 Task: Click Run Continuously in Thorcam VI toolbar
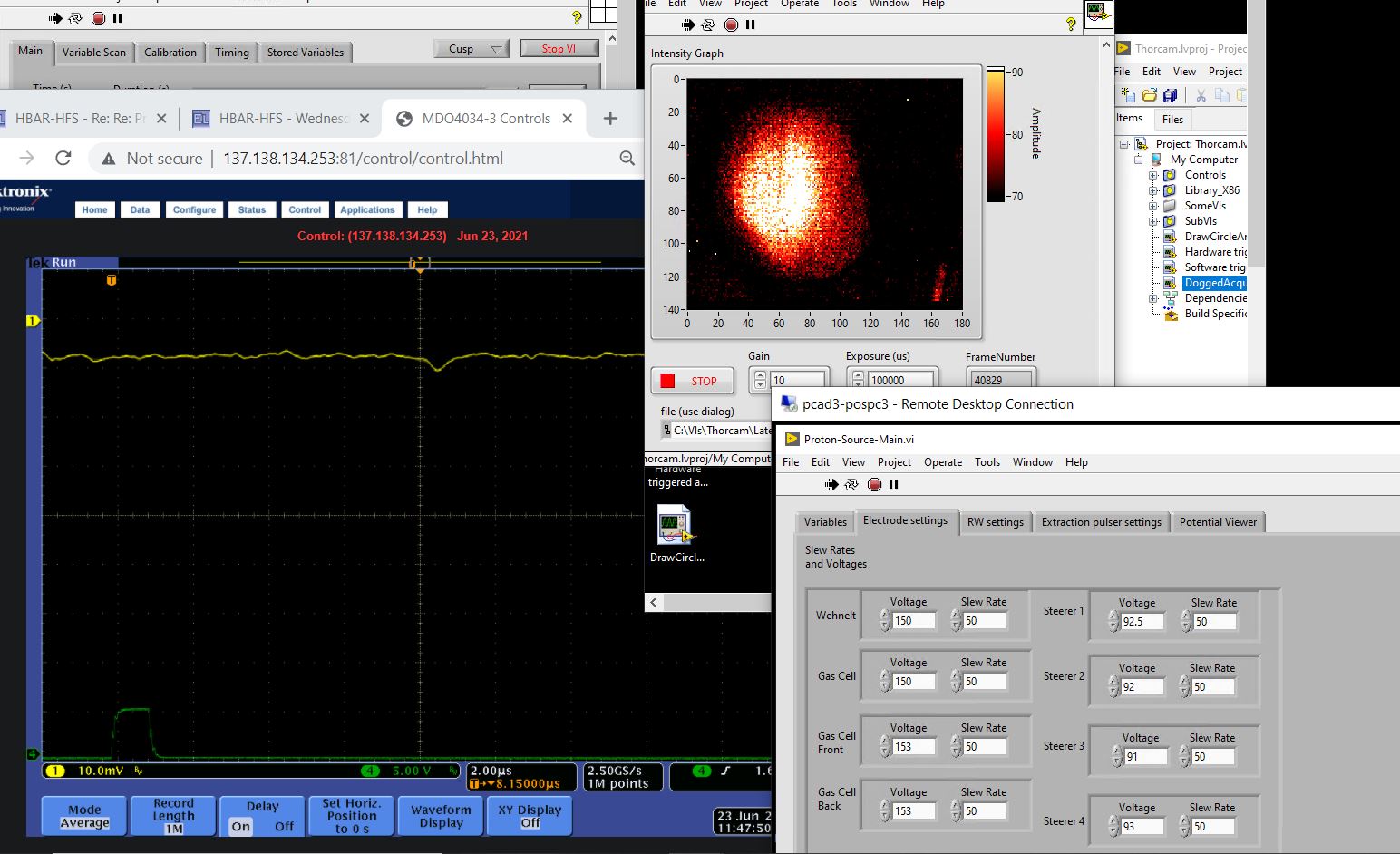point(708,24)
